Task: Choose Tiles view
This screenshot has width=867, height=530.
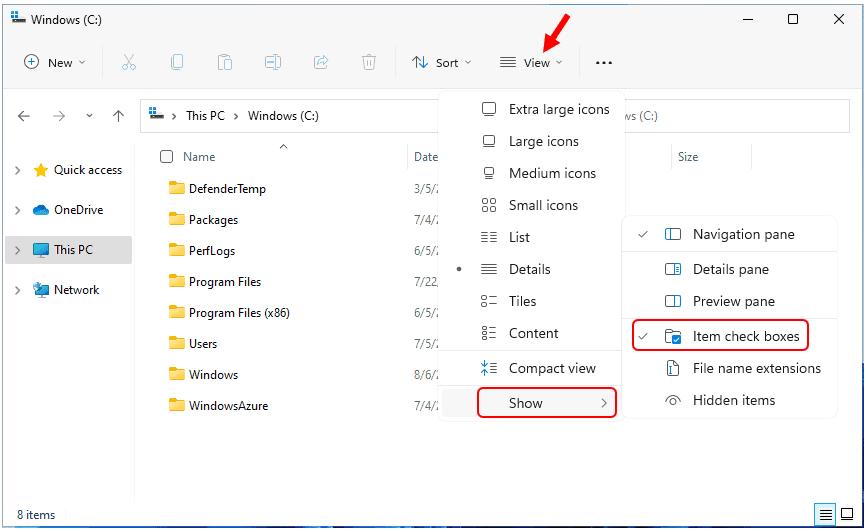Action: (x=531, y=301)
